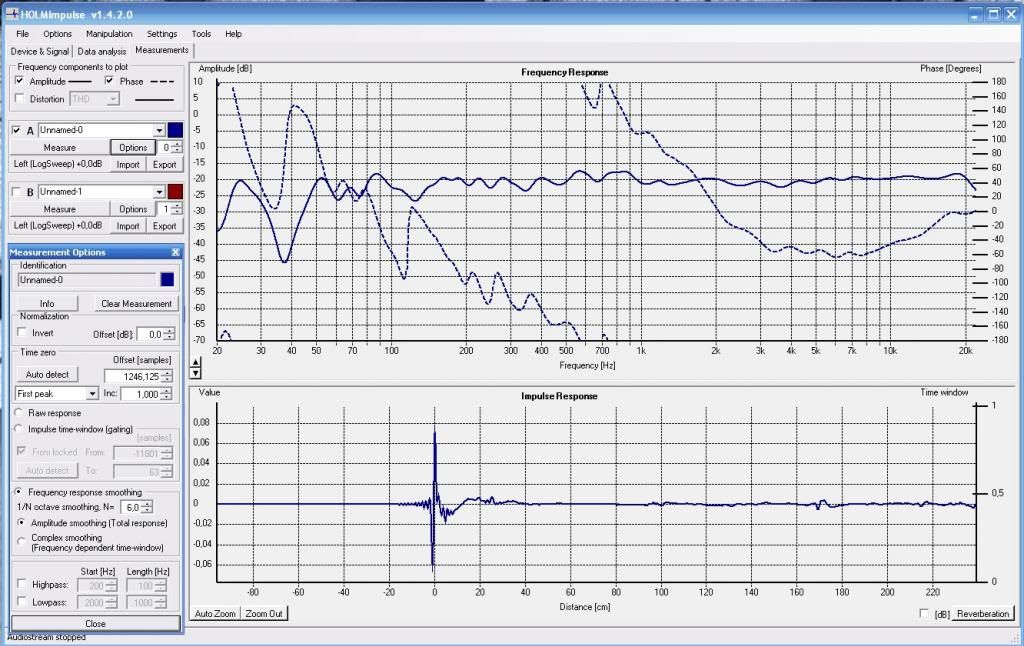1024x646 pixels.
Task: Adjust normalization Offset [dB] stepper
Action: coord(169,334)
